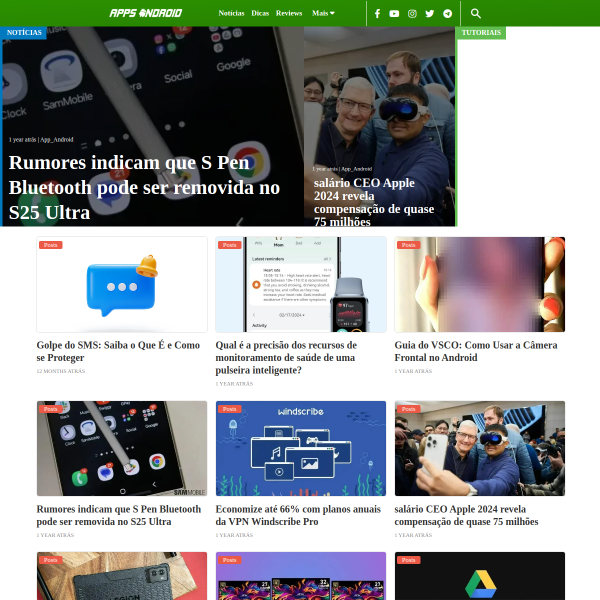This screenshot has height=600, width=600.
Task: Open the Telegram channel icon
Action: [447, 14]
